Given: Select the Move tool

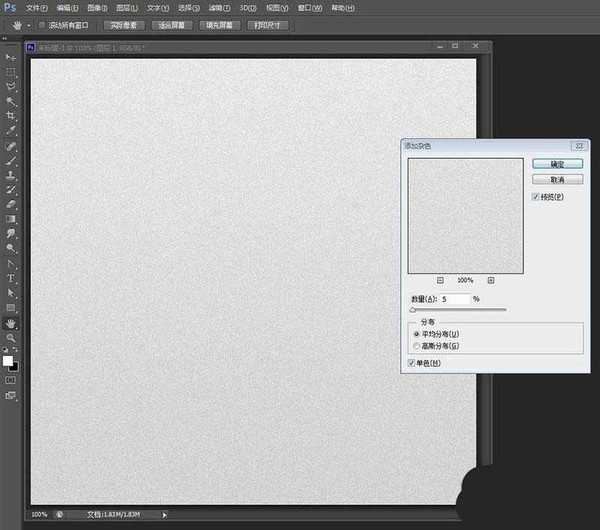Looking at the screenshot, I should 12,58.
